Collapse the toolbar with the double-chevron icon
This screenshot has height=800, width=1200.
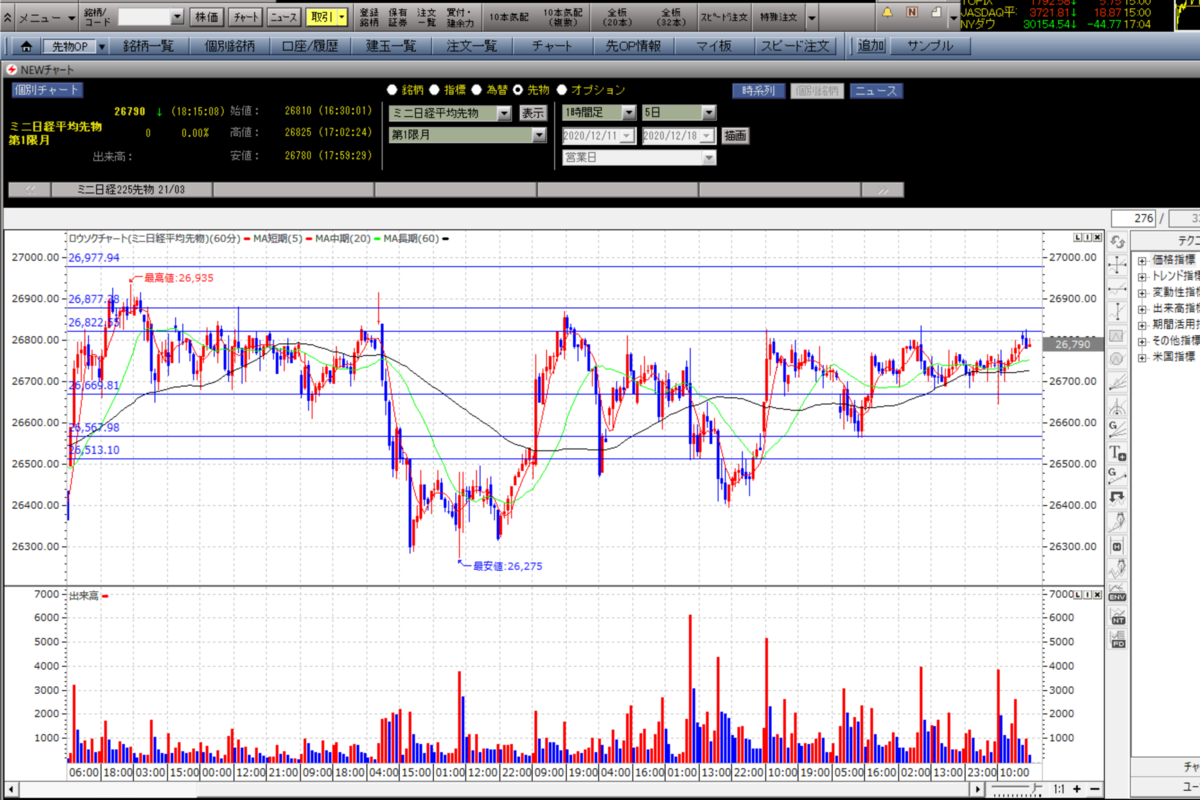(7, 17)
